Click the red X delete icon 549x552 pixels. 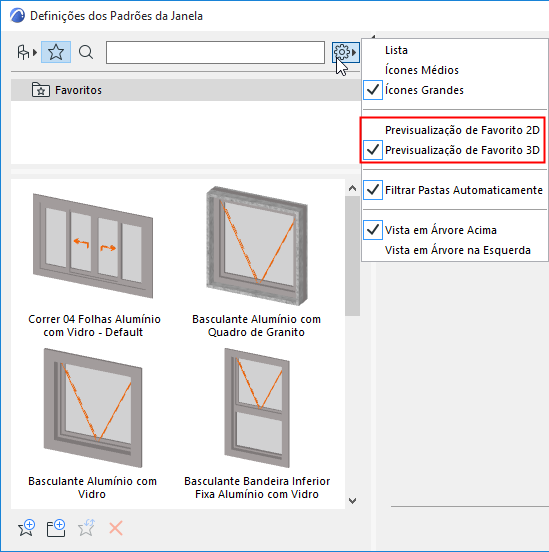[116, 528]
